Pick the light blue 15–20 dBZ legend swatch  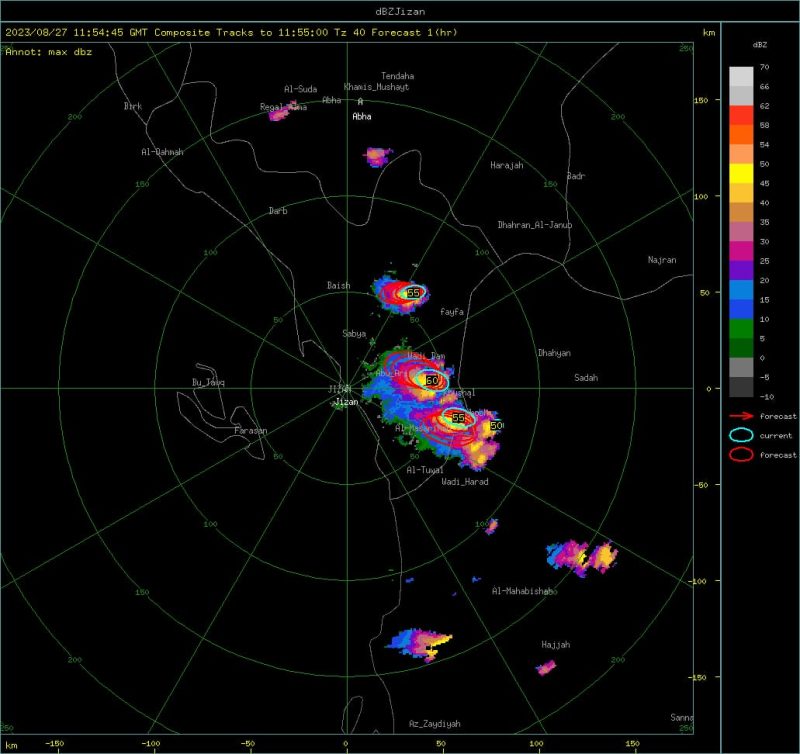pyautogui.click(x=741, y=290)
